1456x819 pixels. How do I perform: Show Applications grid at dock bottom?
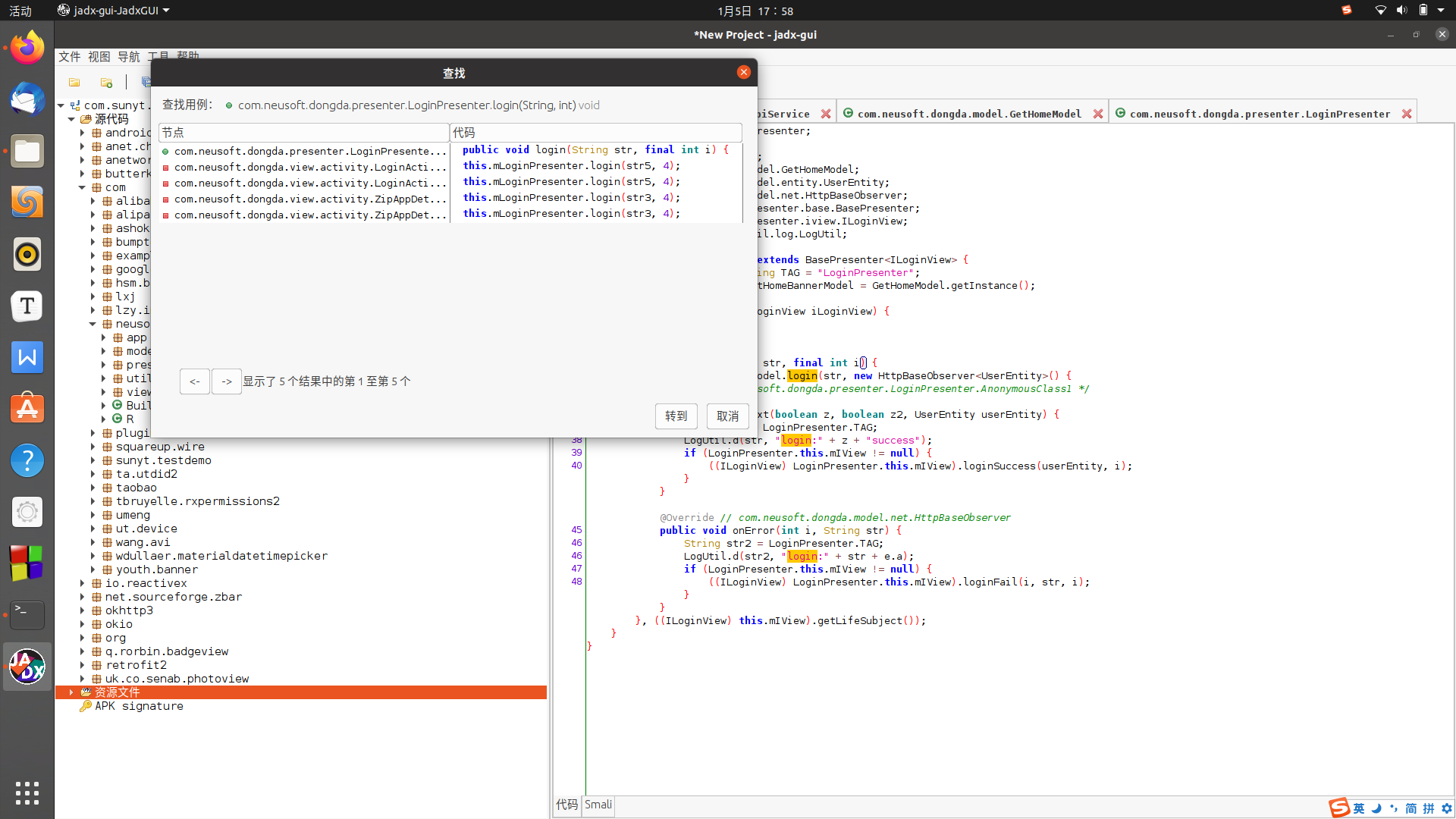tap(27, 792)
